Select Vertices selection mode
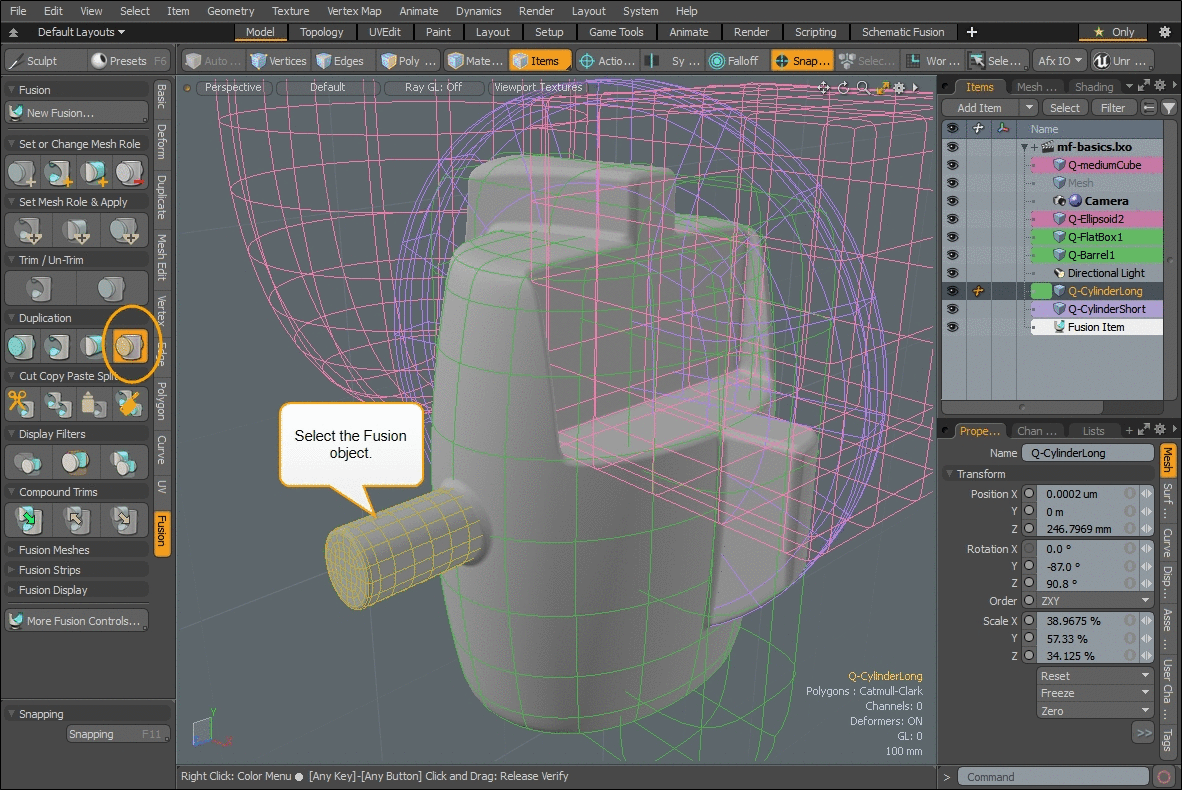Screen dimensions: 1182x790 click(x=278, y=61)
